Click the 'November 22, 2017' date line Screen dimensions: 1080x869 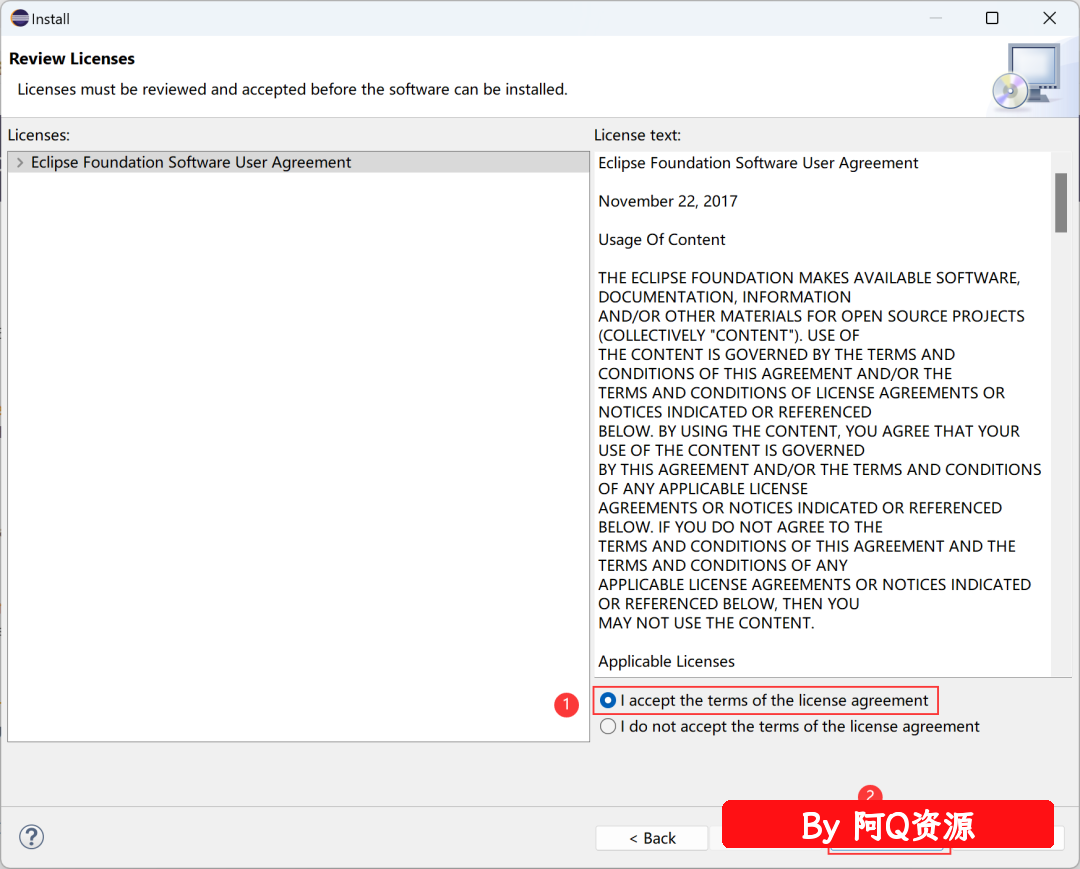click(667, 201)
